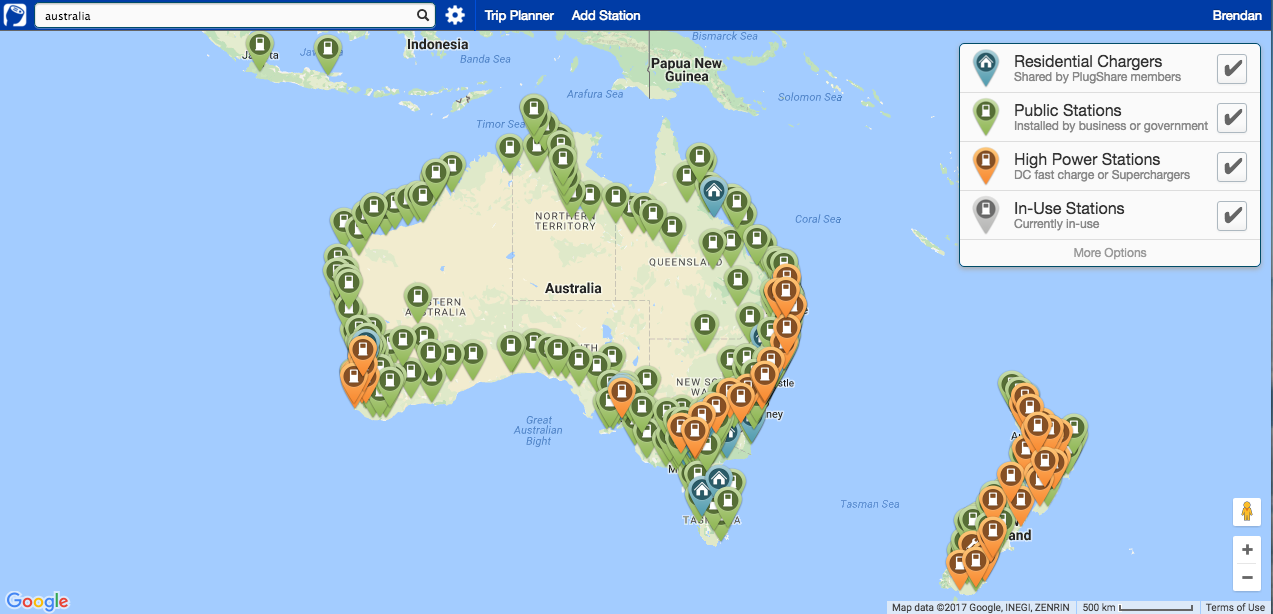Click the search field containing australia

tap(225, 15)
